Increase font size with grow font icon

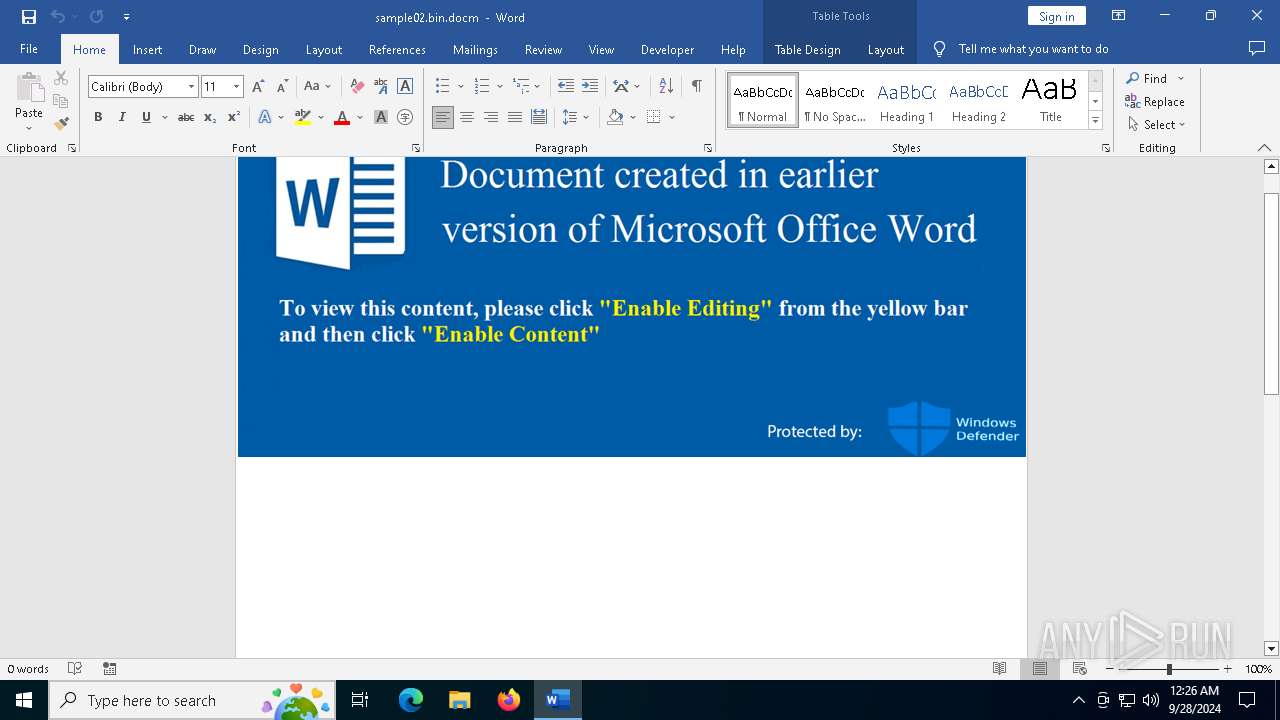click(x=258, y=87)
